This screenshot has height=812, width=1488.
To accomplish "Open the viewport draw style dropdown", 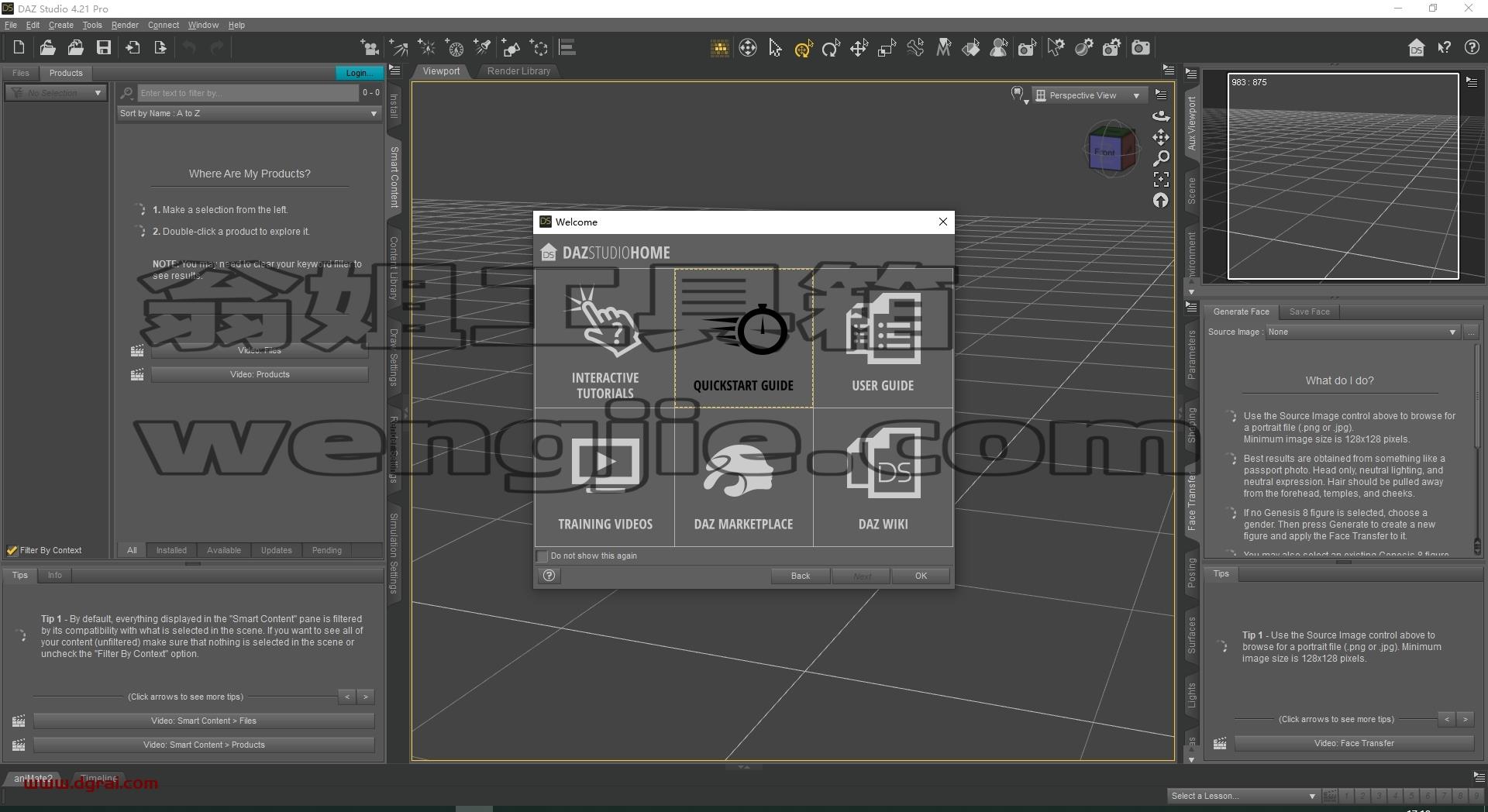I will pyautogui.click(x=1019, y=95).
